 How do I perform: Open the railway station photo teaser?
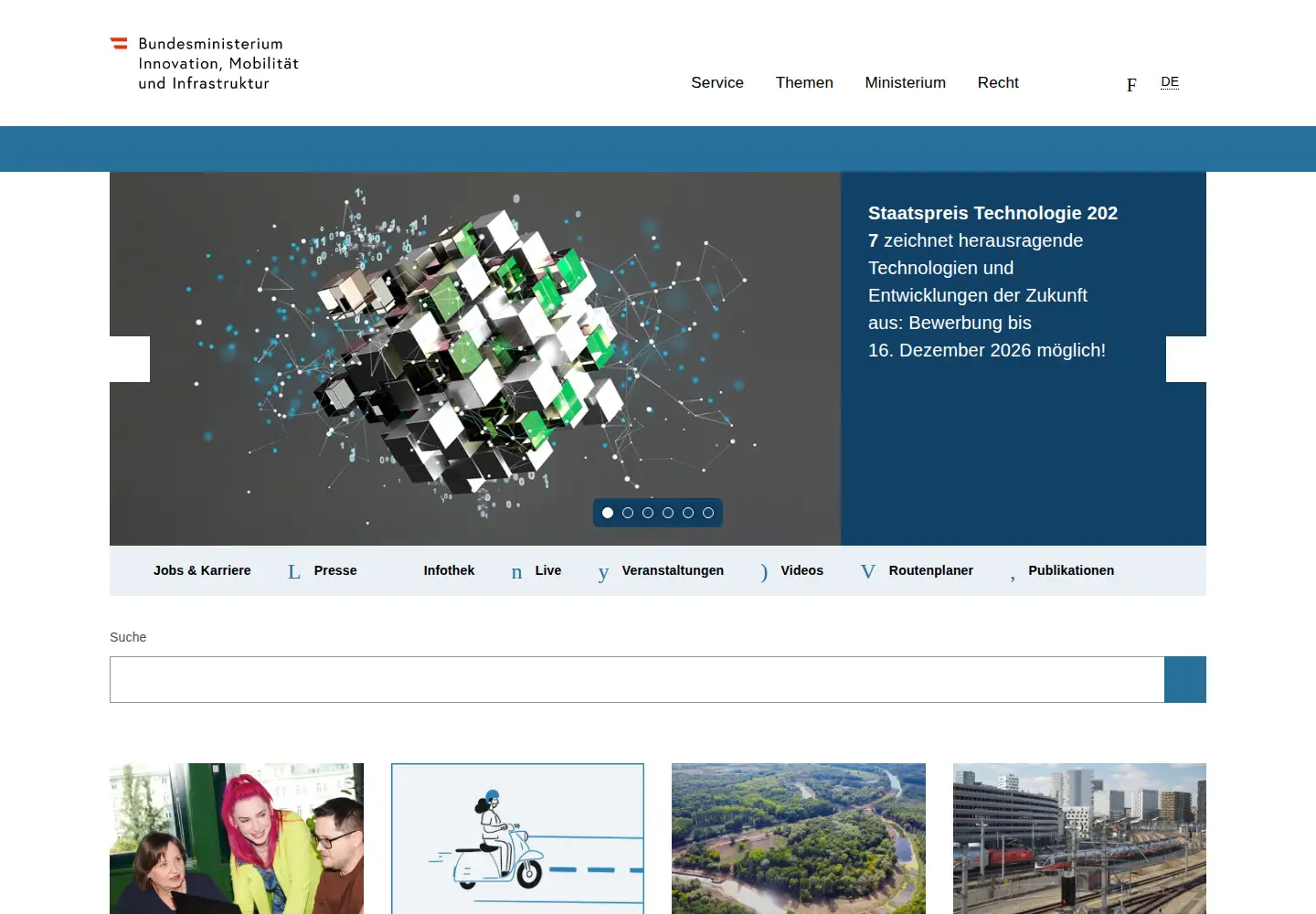click(1079, 838)
